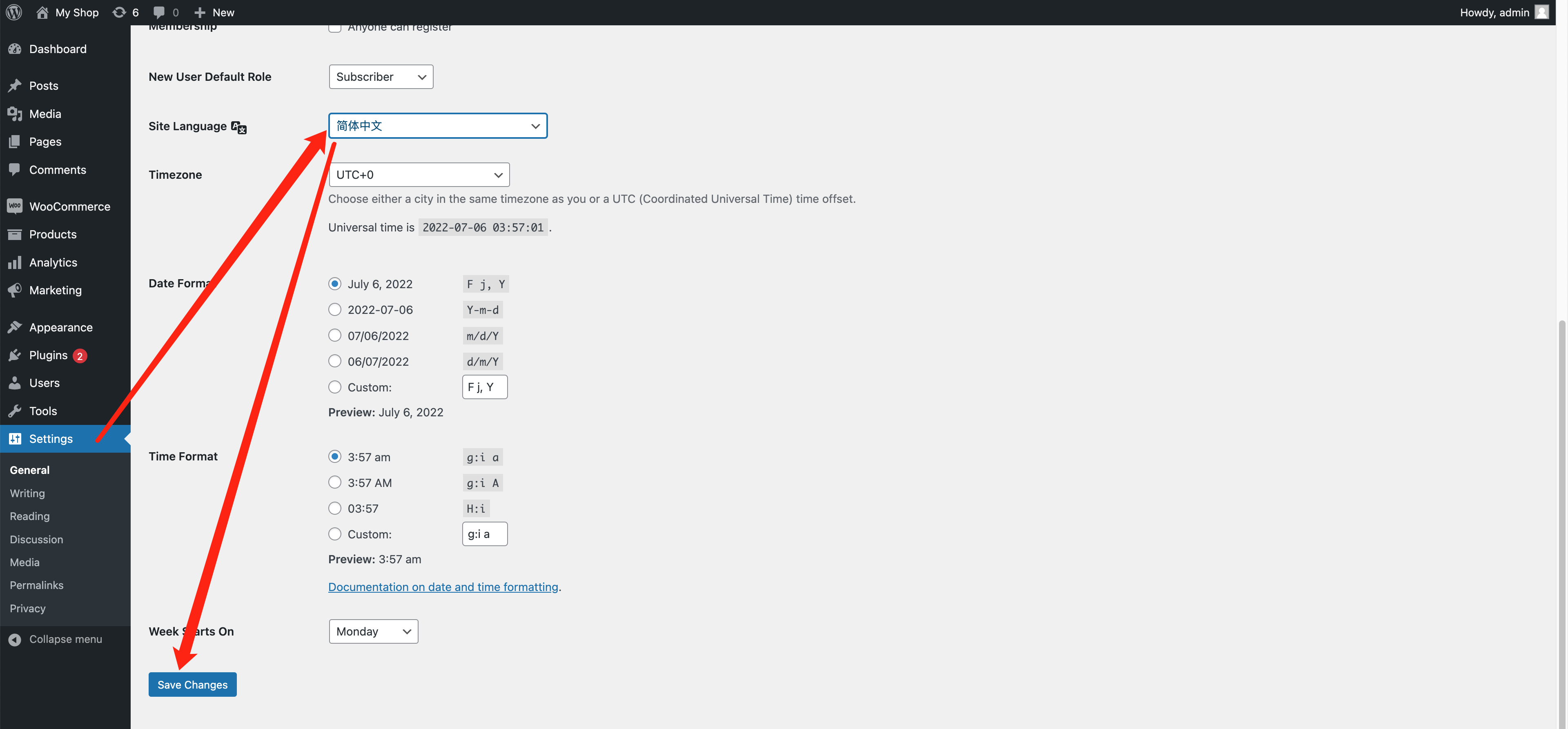Screen dimensions: 1568x729
Task: Click the custom date format input field
Action: coord(485,387)
